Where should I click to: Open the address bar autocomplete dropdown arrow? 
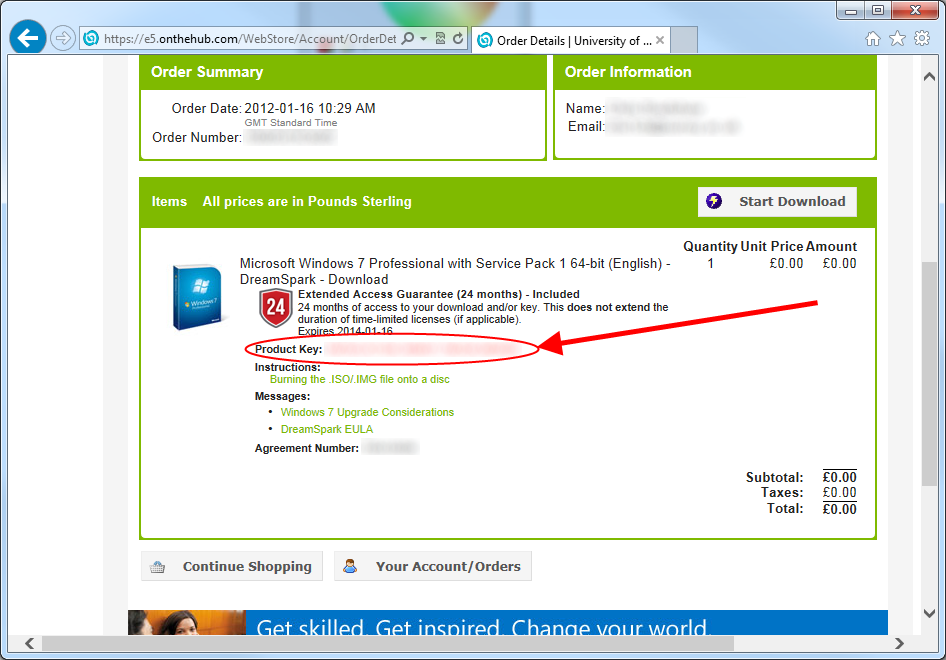424,39
